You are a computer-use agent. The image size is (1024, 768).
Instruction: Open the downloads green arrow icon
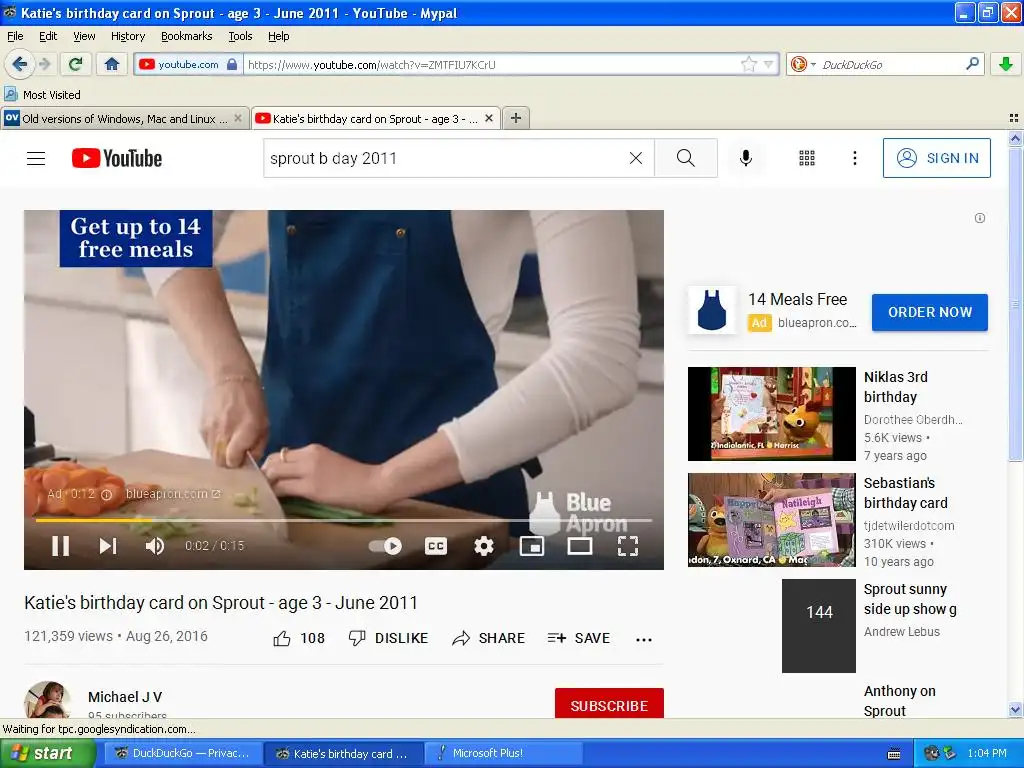(1006, 64)
